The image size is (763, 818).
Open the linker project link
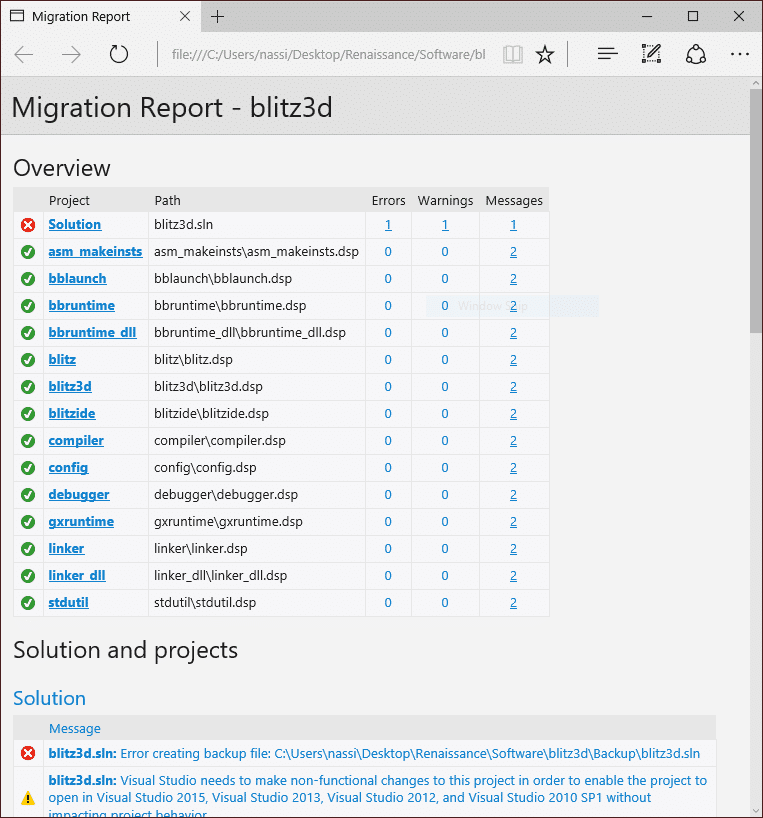[66, 549]
